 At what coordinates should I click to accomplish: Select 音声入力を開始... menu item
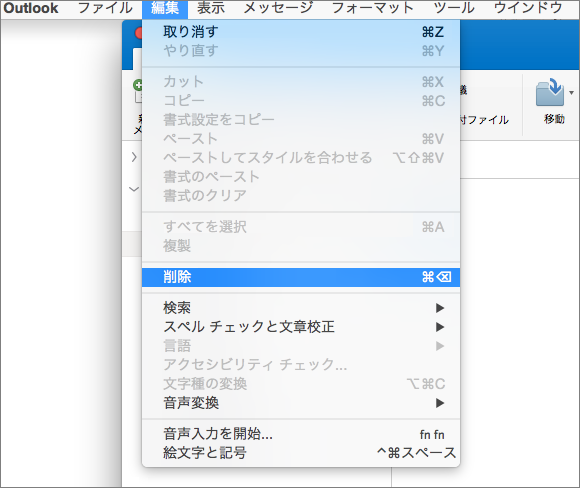301,434
